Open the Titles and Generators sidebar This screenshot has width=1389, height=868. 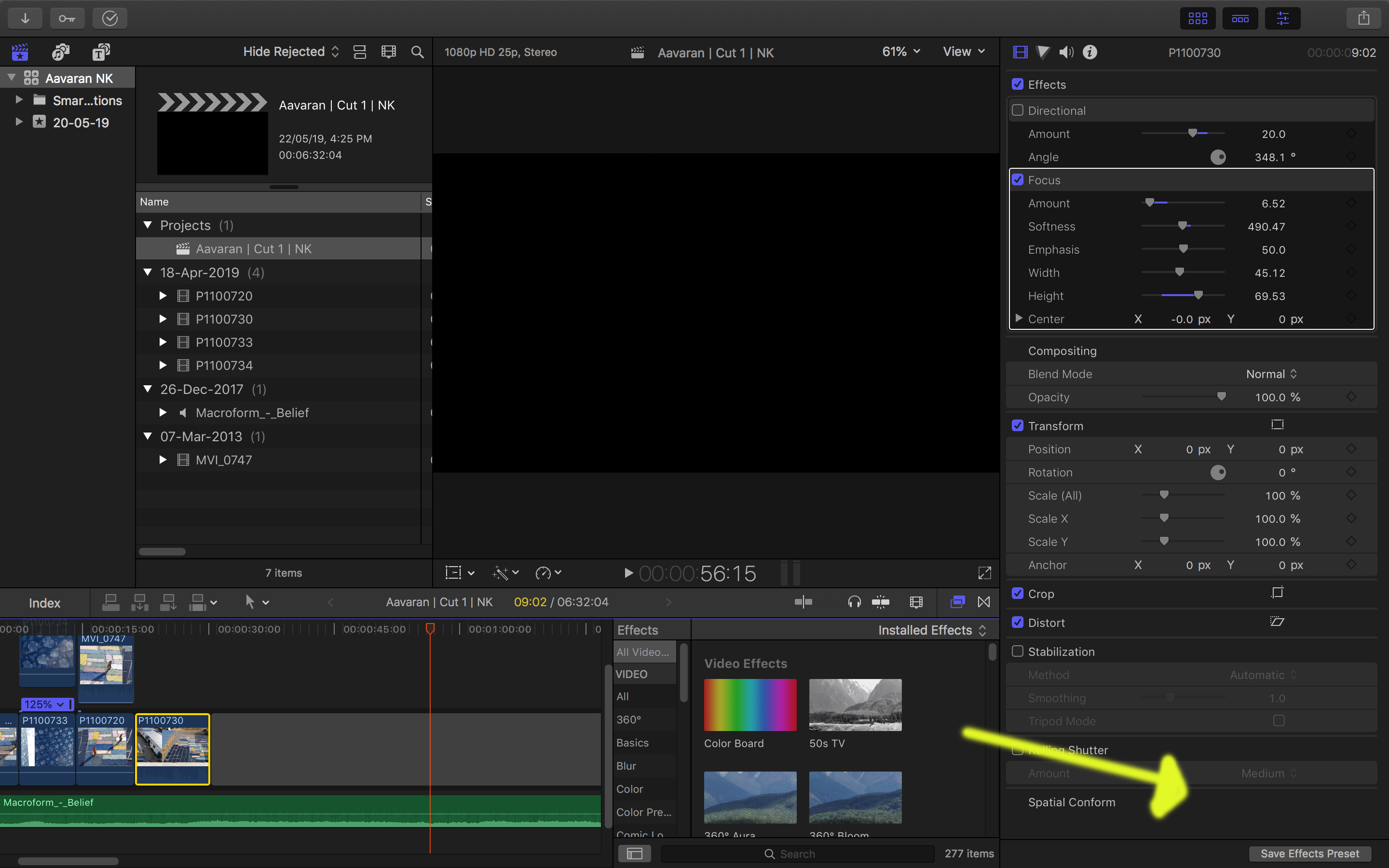pyautogui.click(x=101, y=52)
